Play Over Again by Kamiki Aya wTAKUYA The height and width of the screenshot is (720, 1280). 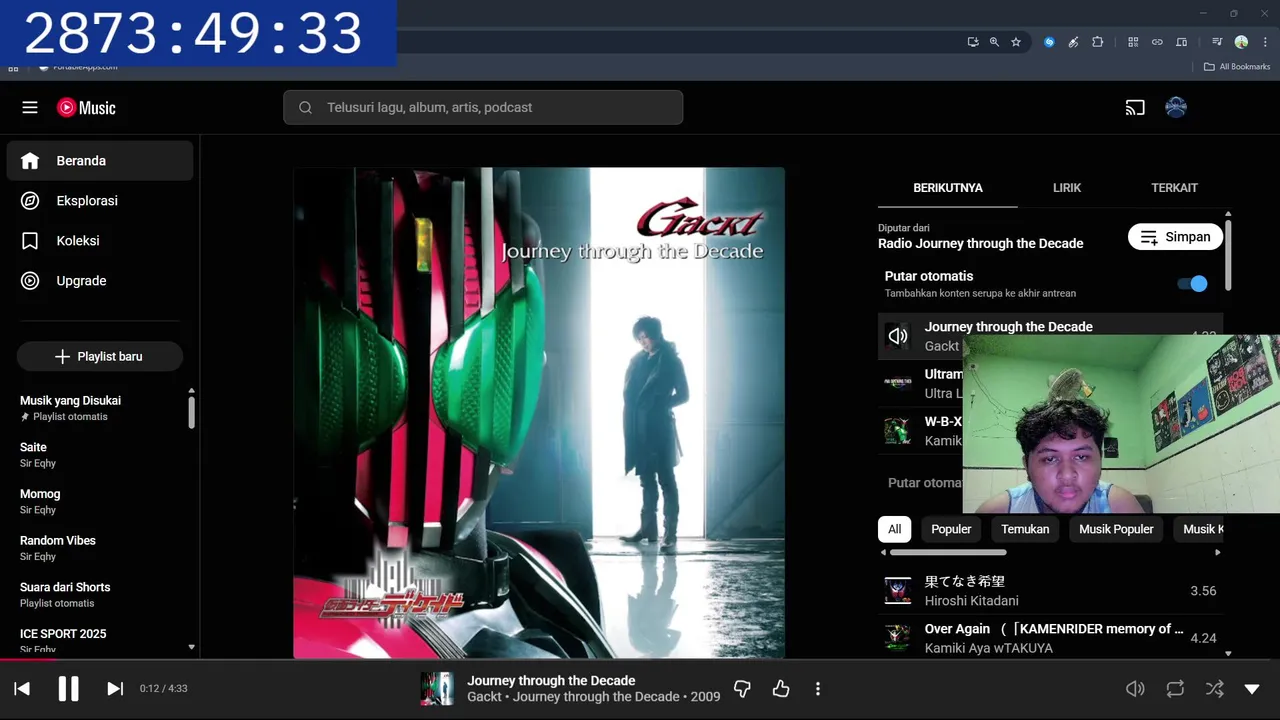[1050, 637]
